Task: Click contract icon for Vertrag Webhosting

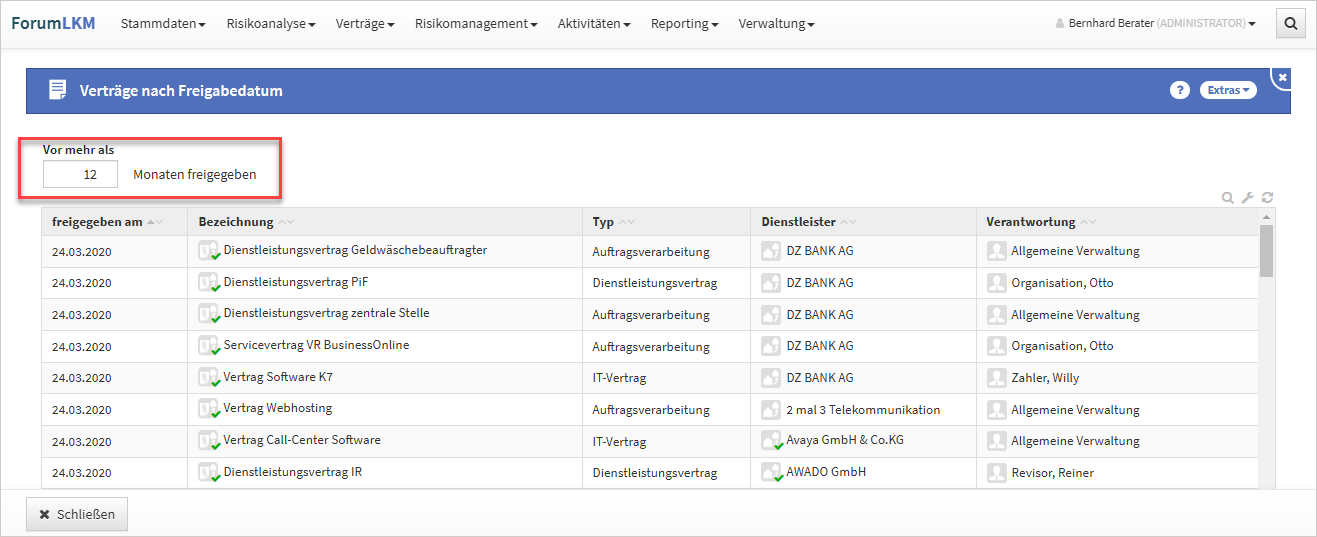Action: (209, 409)
